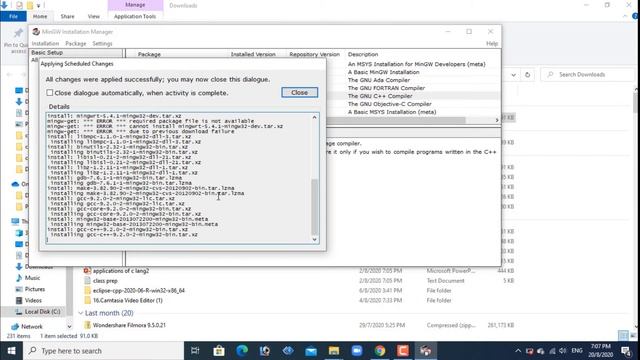Minimize the Explorer ribbon with chevron
This screenshot has height=360, width=640.
point(625,16)
